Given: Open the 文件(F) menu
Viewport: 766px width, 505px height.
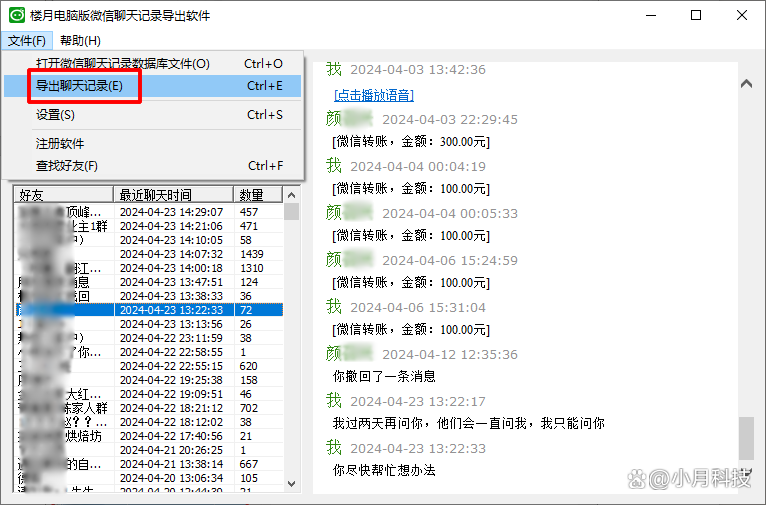Looking at the screenshot, I should click(27, 41).
